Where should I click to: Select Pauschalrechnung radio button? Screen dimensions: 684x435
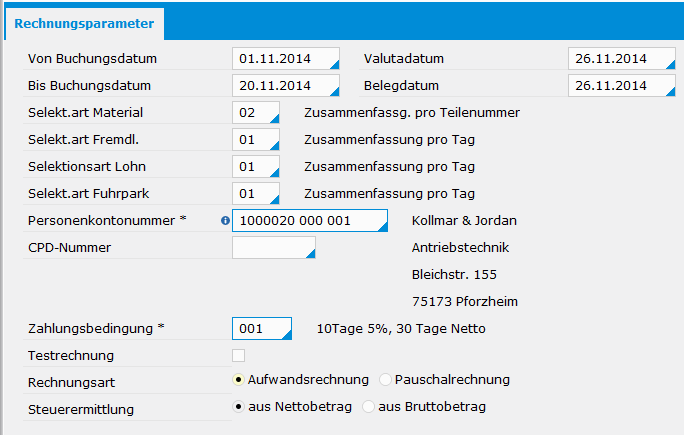coord(385,380)
